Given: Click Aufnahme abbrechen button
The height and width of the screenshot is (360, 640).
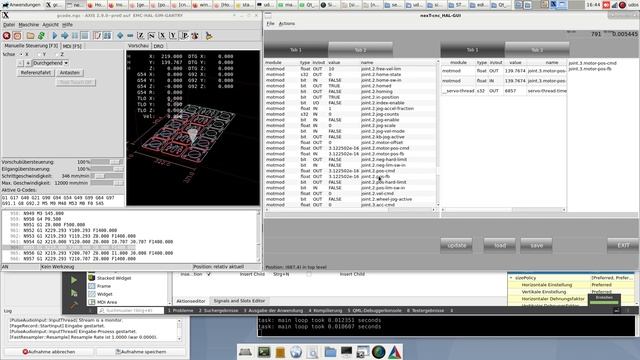Looking at the screenshot, I should point(49,351).
